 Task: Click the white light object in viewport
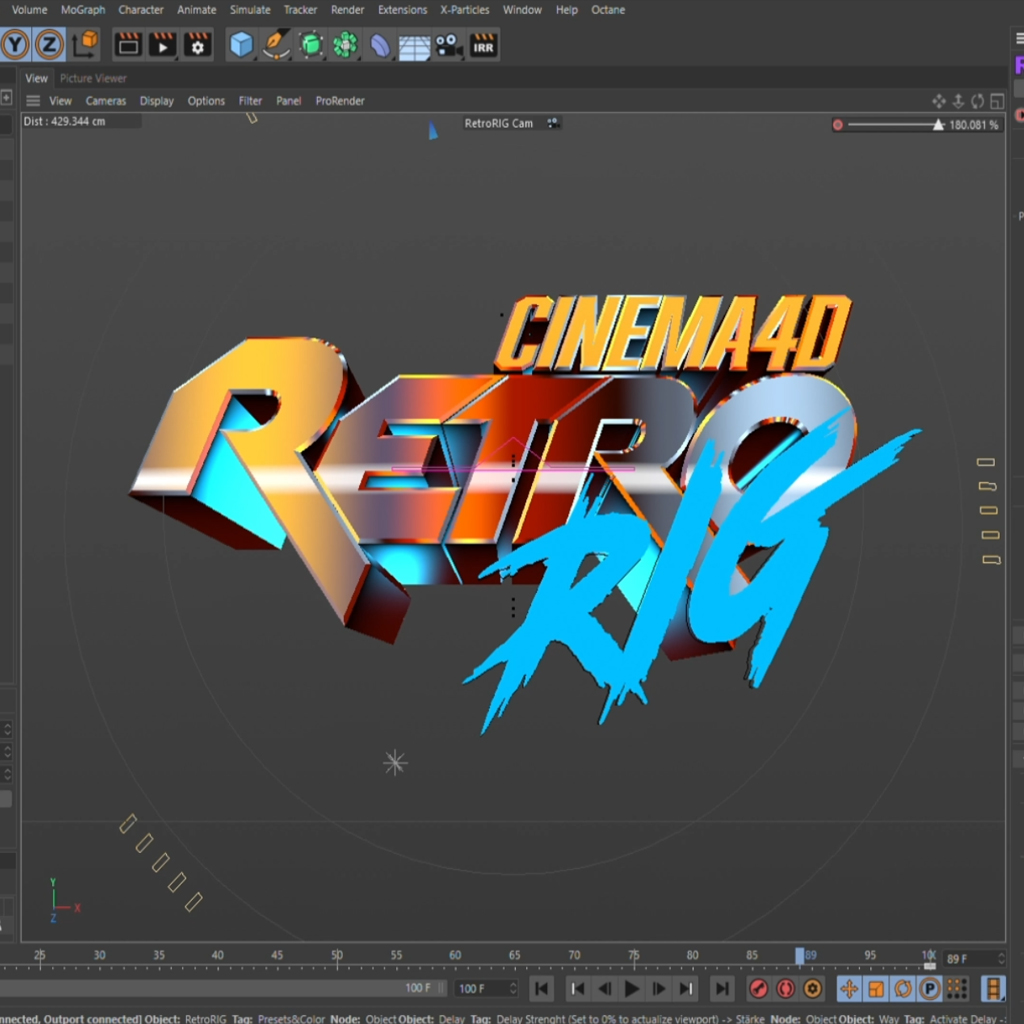click(395, 763)
